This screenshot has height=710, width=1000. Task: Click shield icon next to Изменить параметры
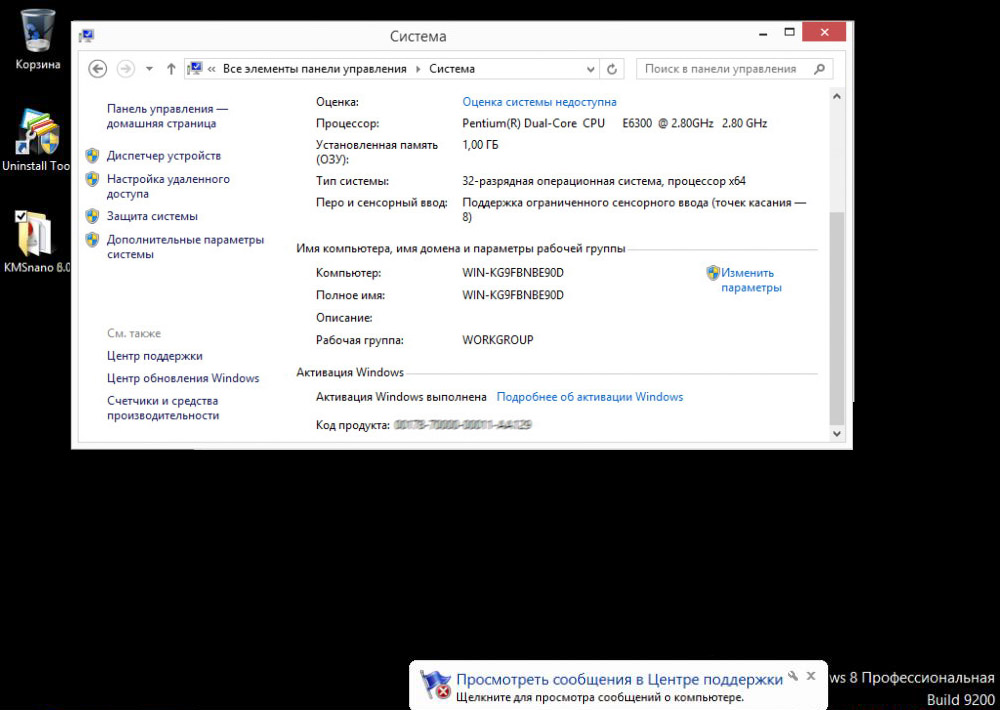click(x=713, y=273)
